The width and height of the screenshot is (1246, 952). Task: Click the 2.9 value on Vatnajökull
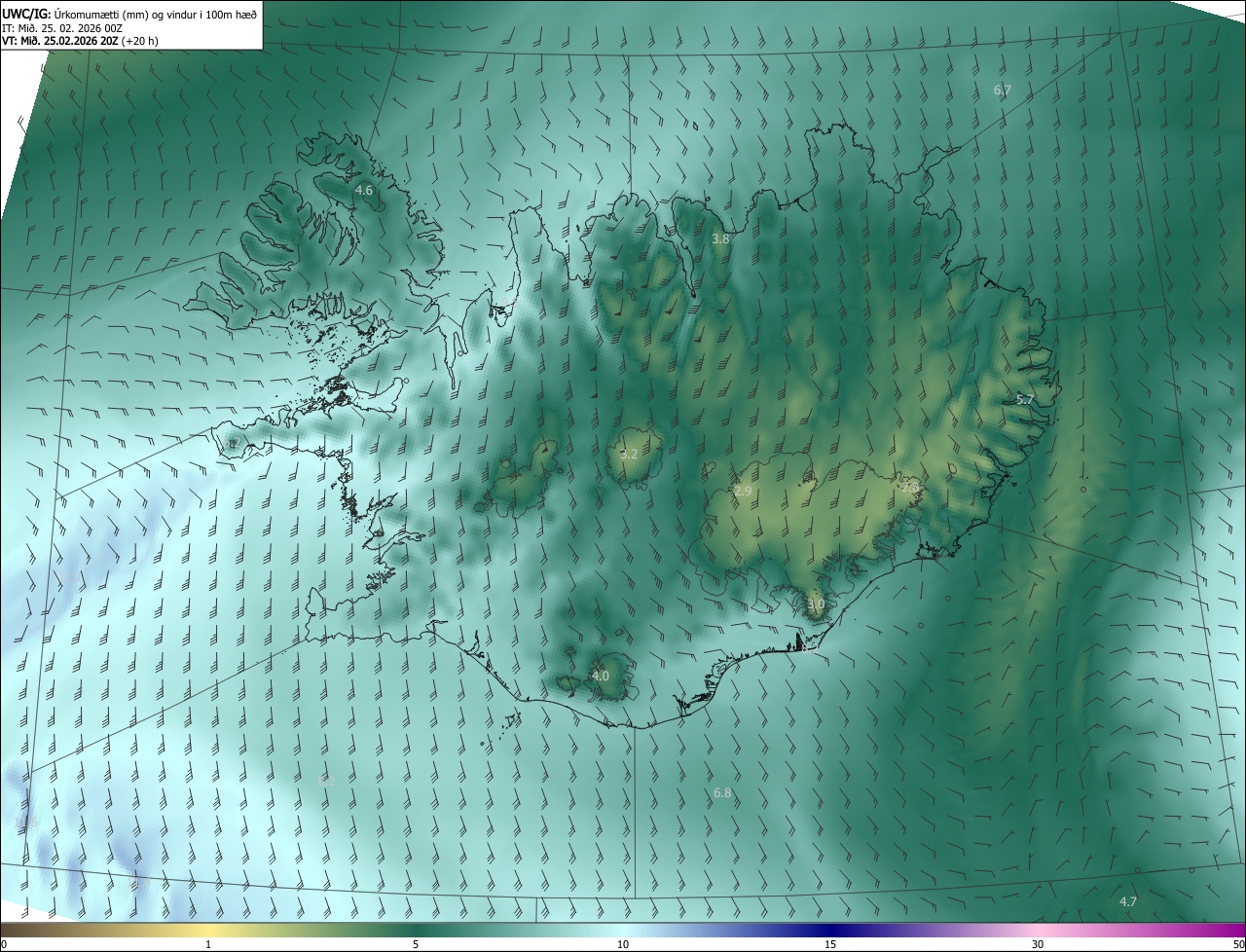743,492
